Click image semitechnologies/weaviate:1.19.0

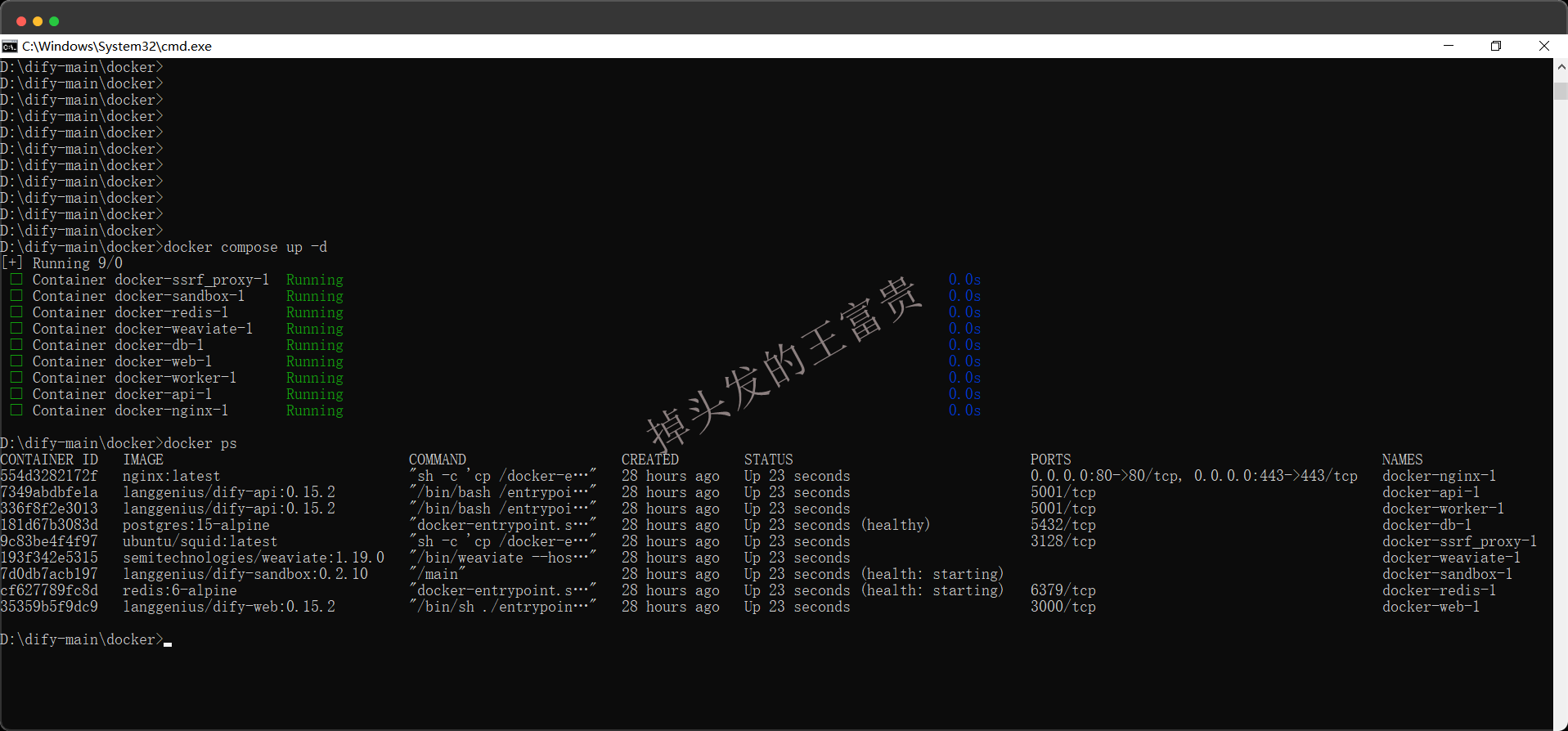click(254, 558)
